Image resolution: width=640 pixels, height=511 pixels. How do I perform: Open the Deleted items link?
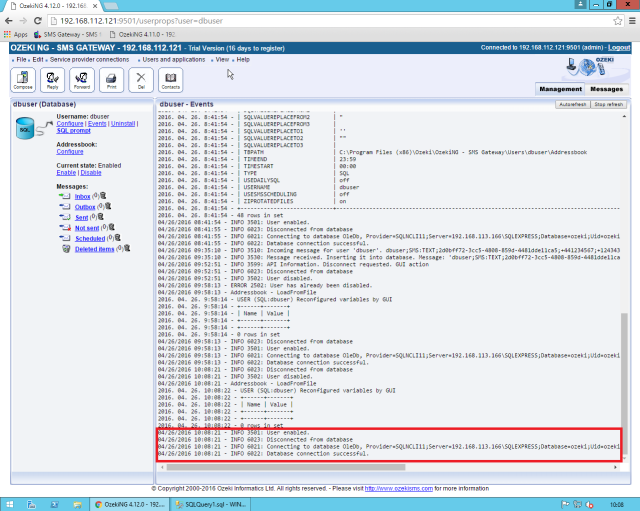[94, 249]
